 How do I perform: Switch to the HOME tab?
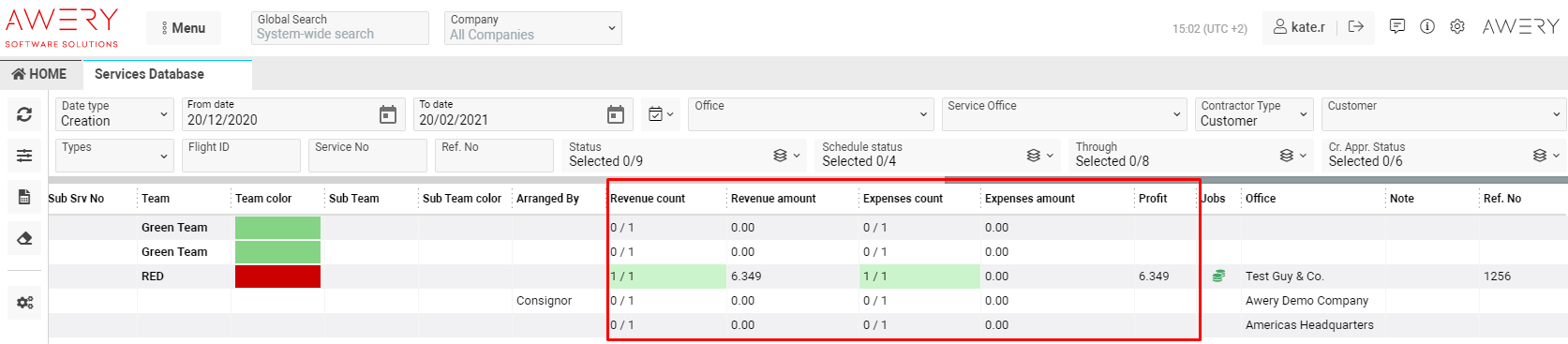(39, 74)
